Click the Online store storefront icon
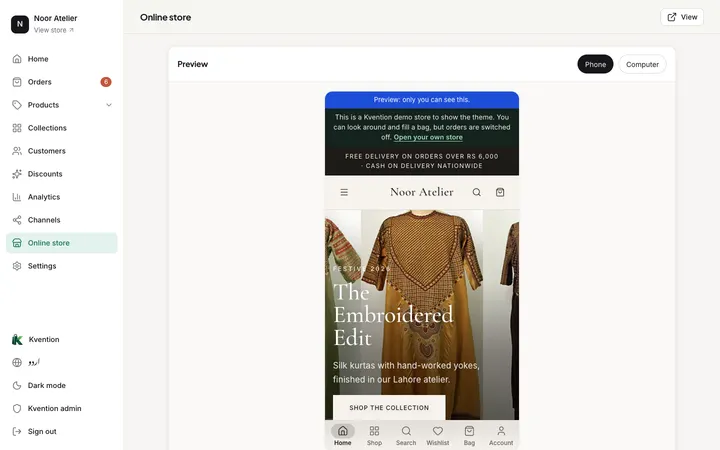Viewport: 720px width, 450px height. (x=17, y=242)
